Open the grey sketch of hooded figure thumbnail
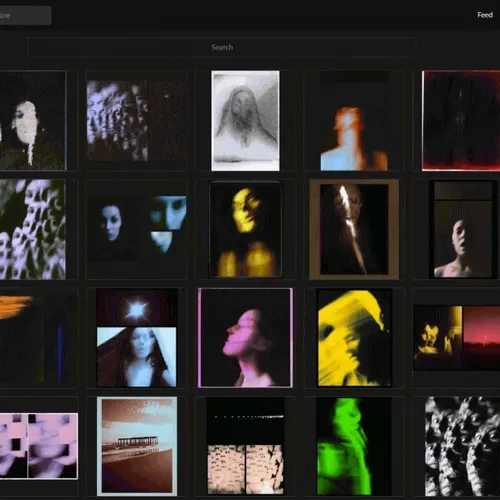500x500 pixels. [245, 120]
